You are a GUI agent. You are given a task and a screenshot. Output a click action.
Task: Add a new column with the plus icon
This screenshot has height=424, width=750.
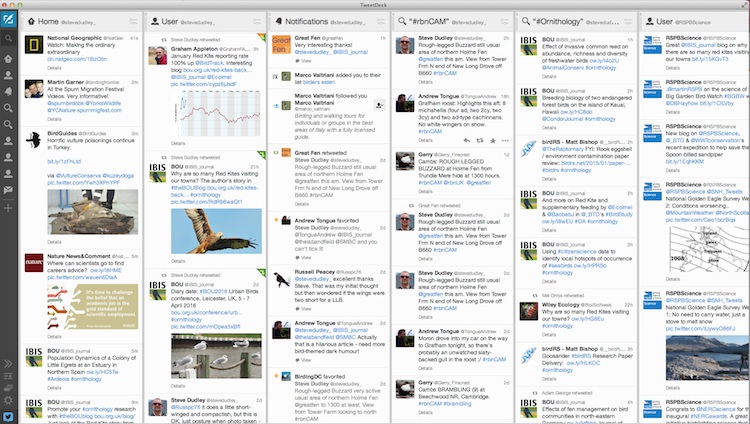pyautogui.click(x=8, y=208)
